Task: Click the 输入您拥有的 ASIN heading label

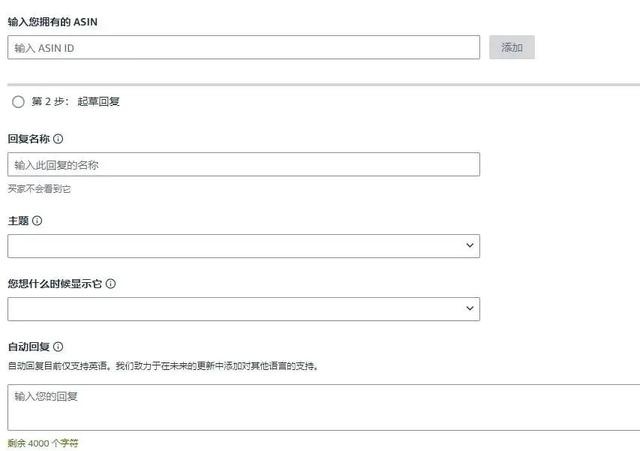Action: click(x=53, y=22)
